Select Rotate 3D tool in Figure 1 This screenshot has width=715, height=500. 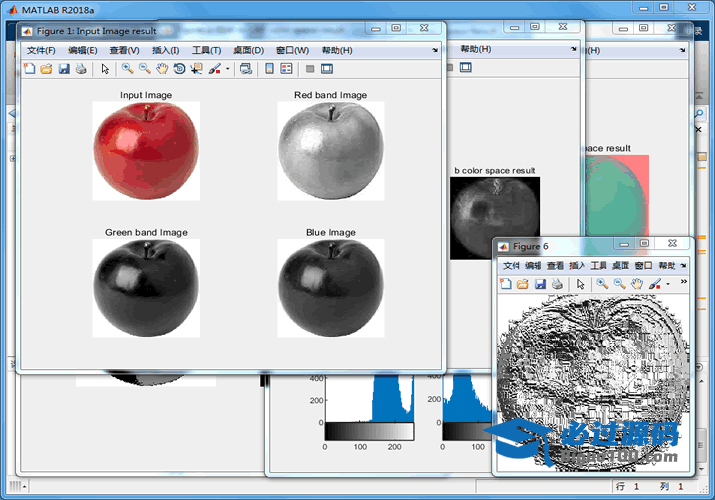pos(179,69)
